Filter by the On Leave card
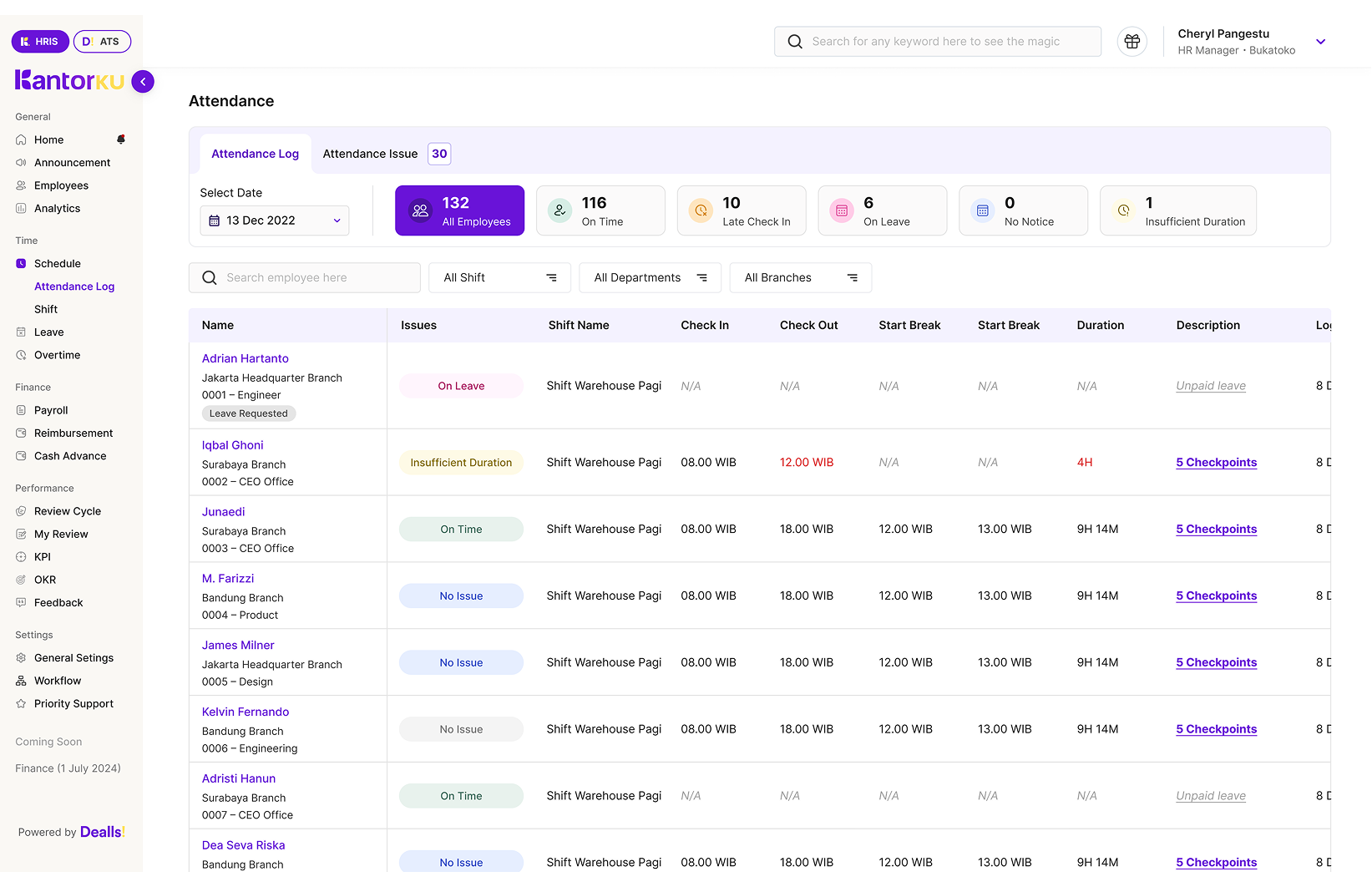The image size is (1372, 887). [x=882, y=211]
